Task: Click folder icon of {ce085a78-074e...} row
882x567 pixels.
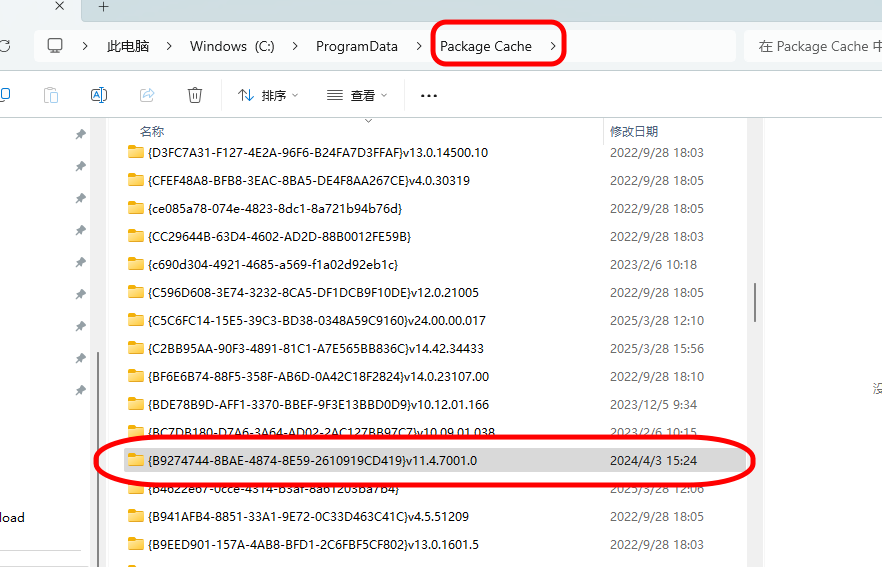Action: 136,208
